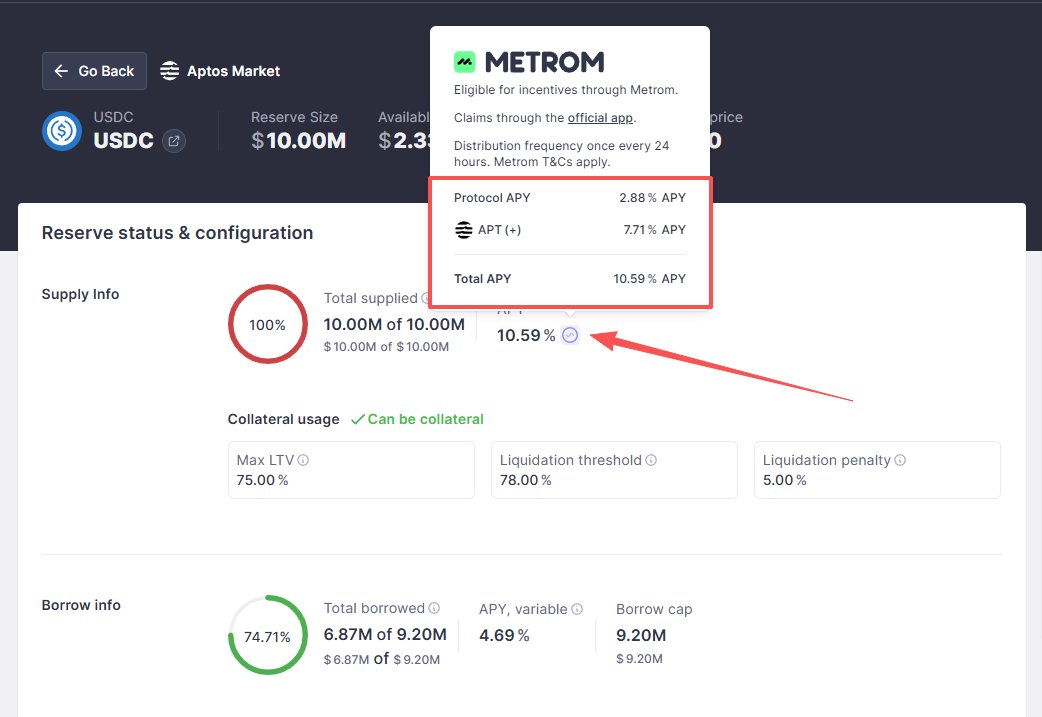Click the Aptos Market label
The height and width of the screenshot is (717, 1042).
(x=233, y=71)
